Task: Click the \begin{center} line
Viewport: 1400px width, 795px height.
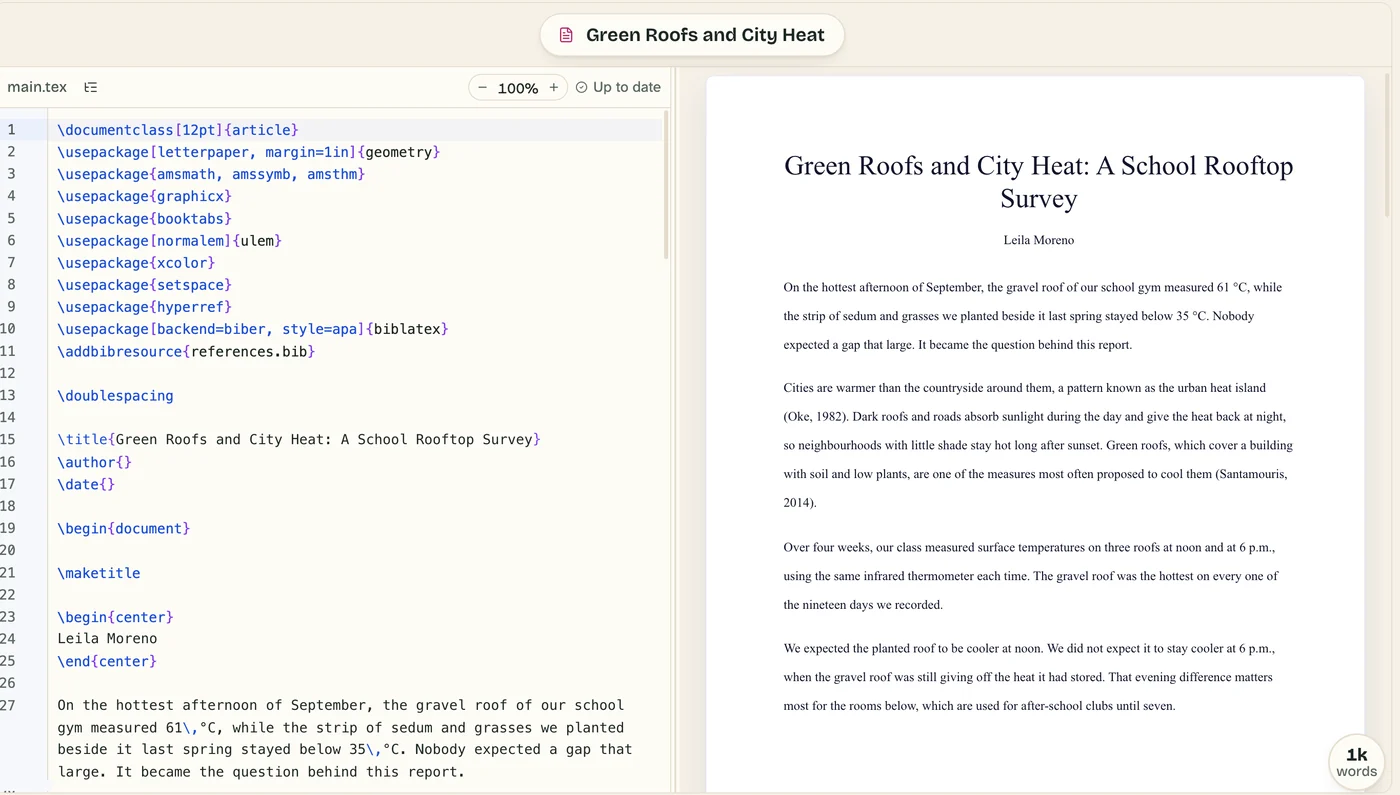Action: (115, 617)
